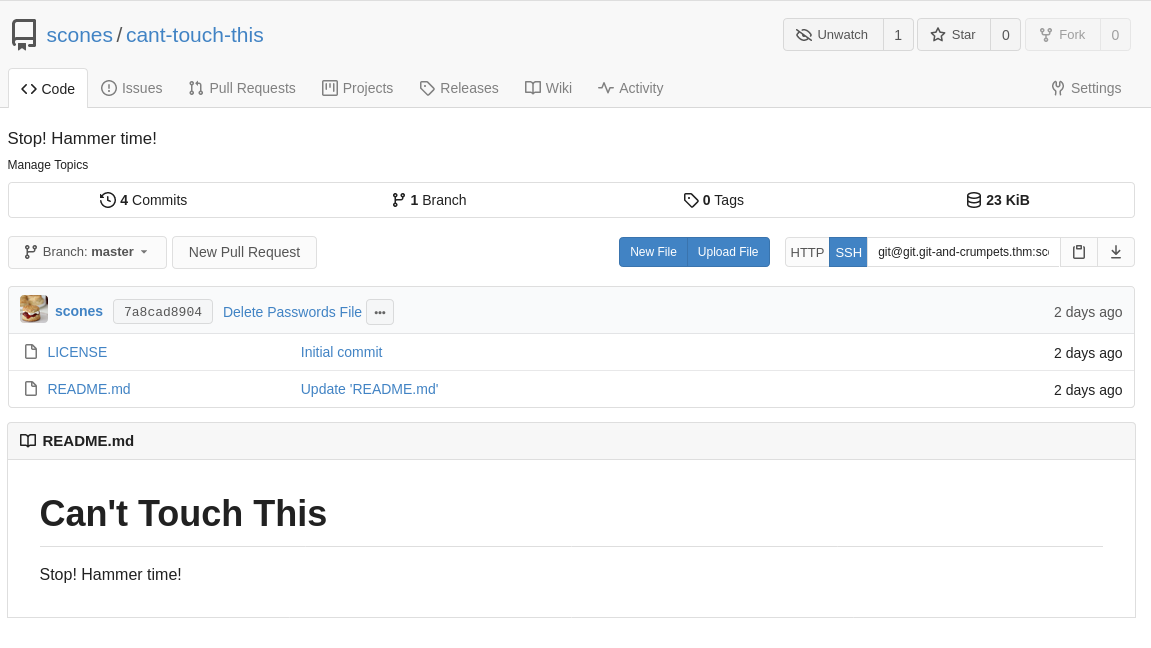Click the database icon beside '23 KiB'
The width and height of the screenshot is (1151, 648).
click(x=974, y=200)
